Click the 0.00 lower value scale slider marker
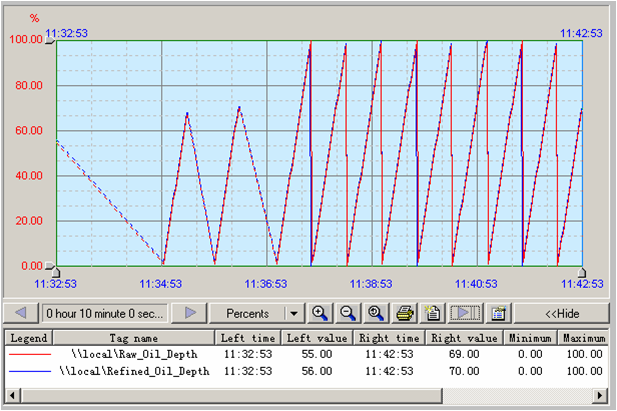 pos(50,267)
